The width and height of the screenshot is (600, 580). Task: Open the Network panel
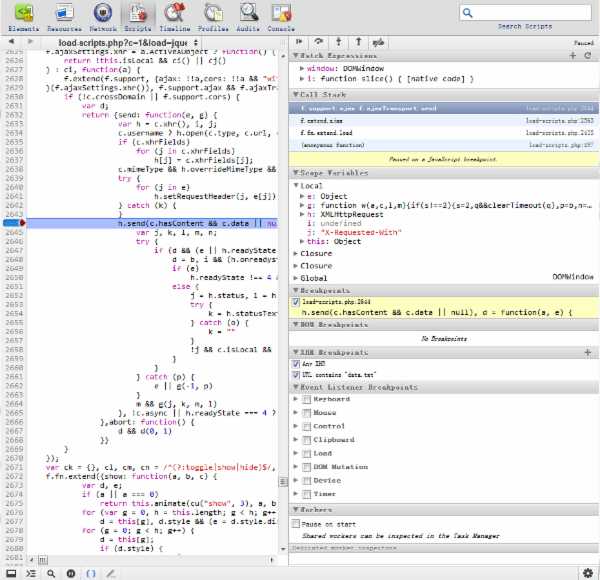103,17
